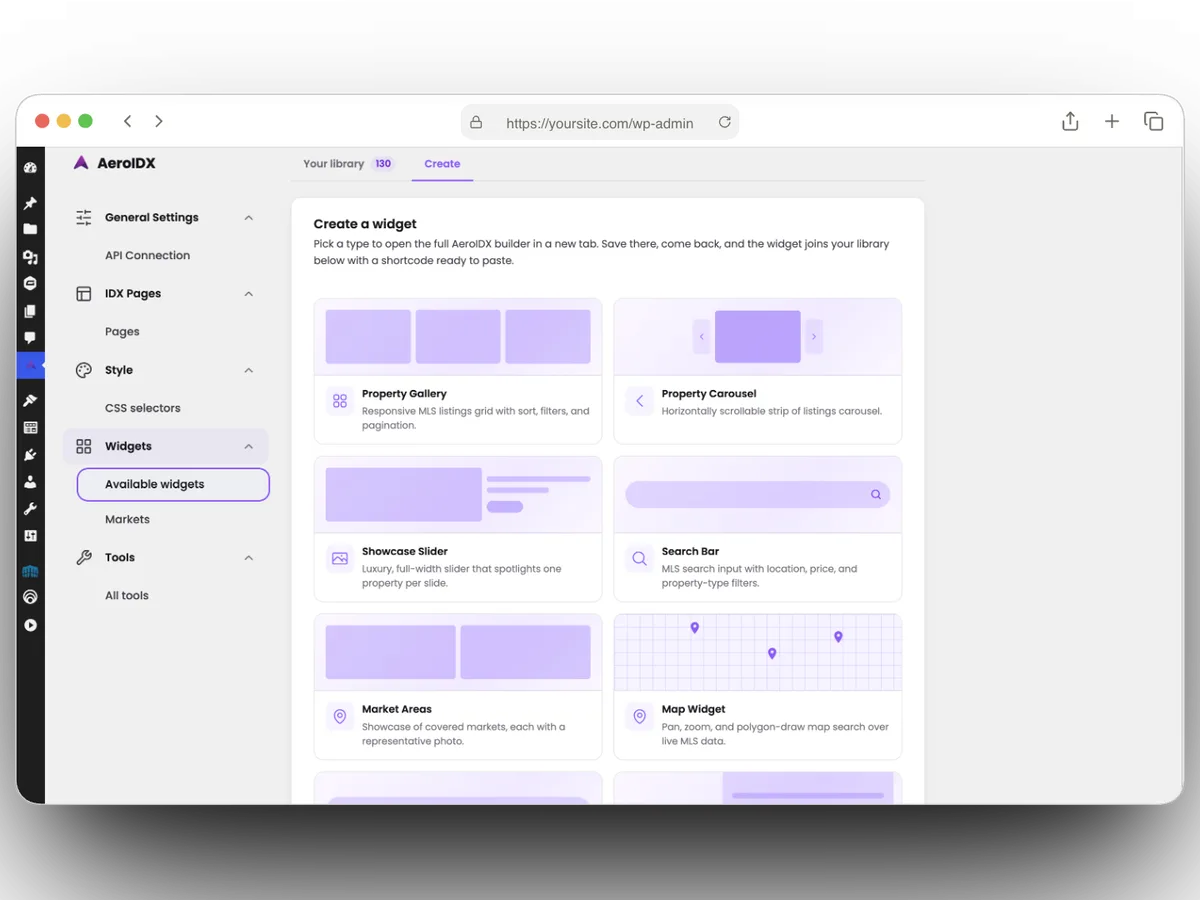Click the General Settings sliders icon
The width and height of the screenshot is (1200, 900).
tap(84, 217)
